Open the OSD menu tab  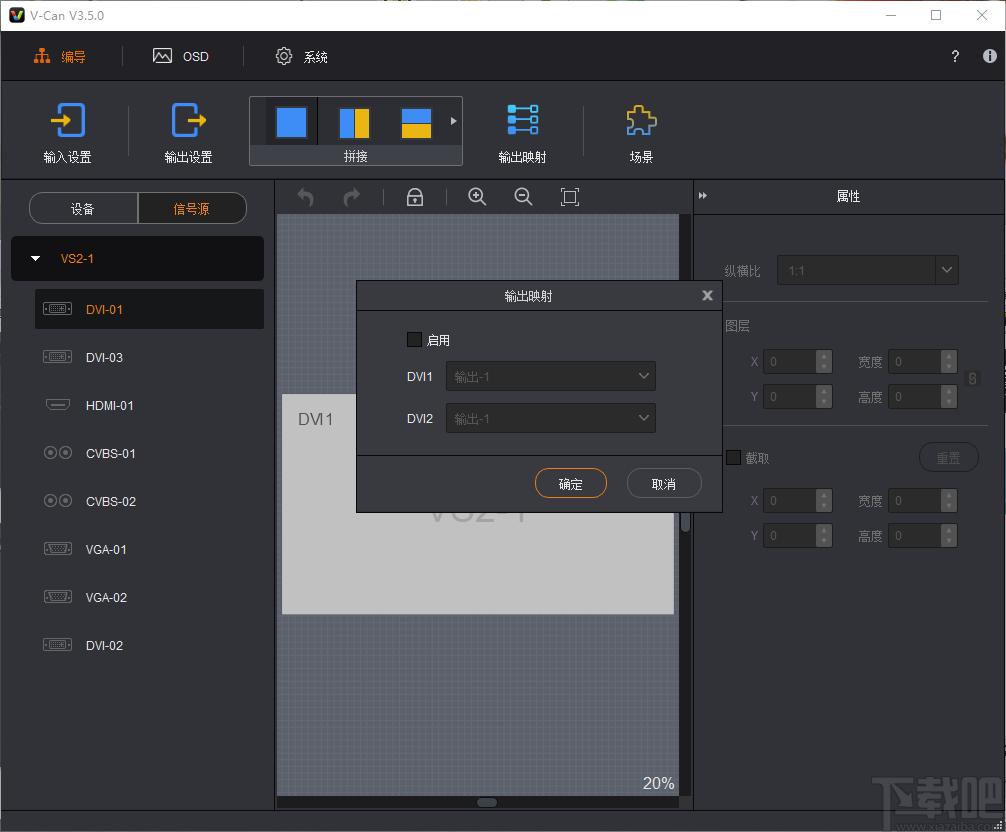click(x=181, y=56)
